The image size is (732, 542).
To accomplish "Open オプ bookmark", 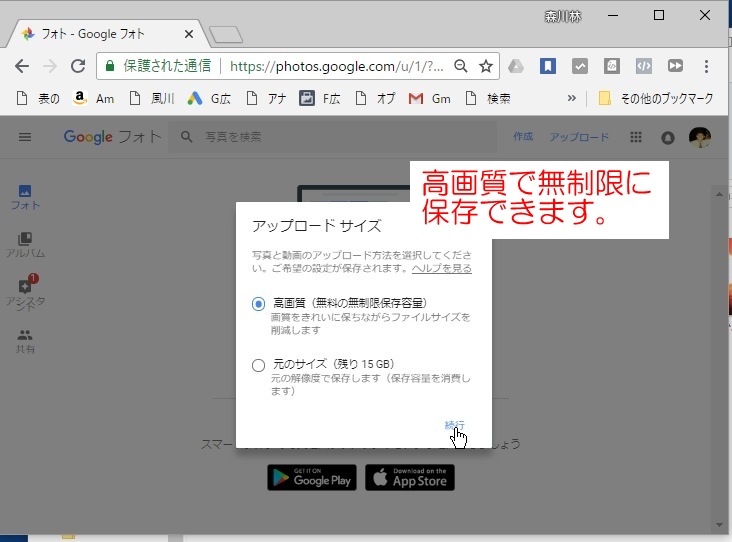I will click(375, 99).
